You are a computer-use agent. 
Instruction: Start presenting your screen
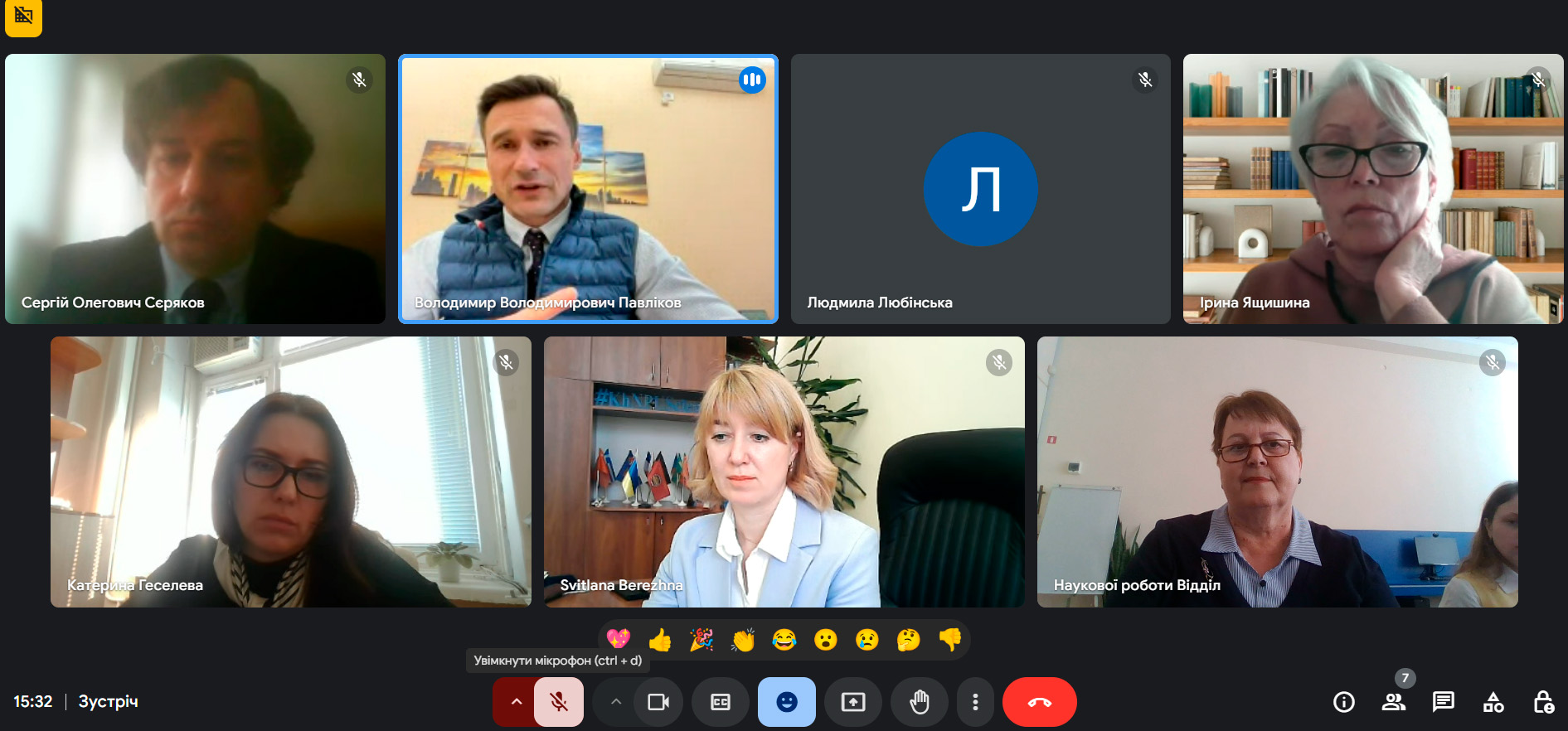coord(852,702)
